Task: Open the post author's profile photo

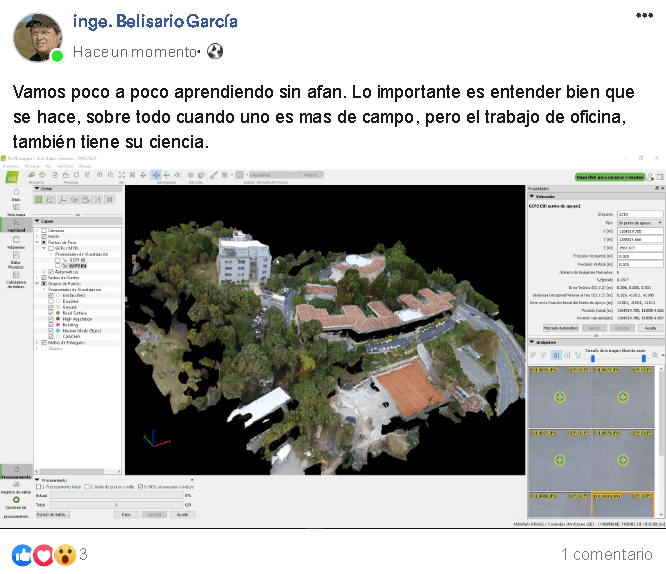Action: 38,37
